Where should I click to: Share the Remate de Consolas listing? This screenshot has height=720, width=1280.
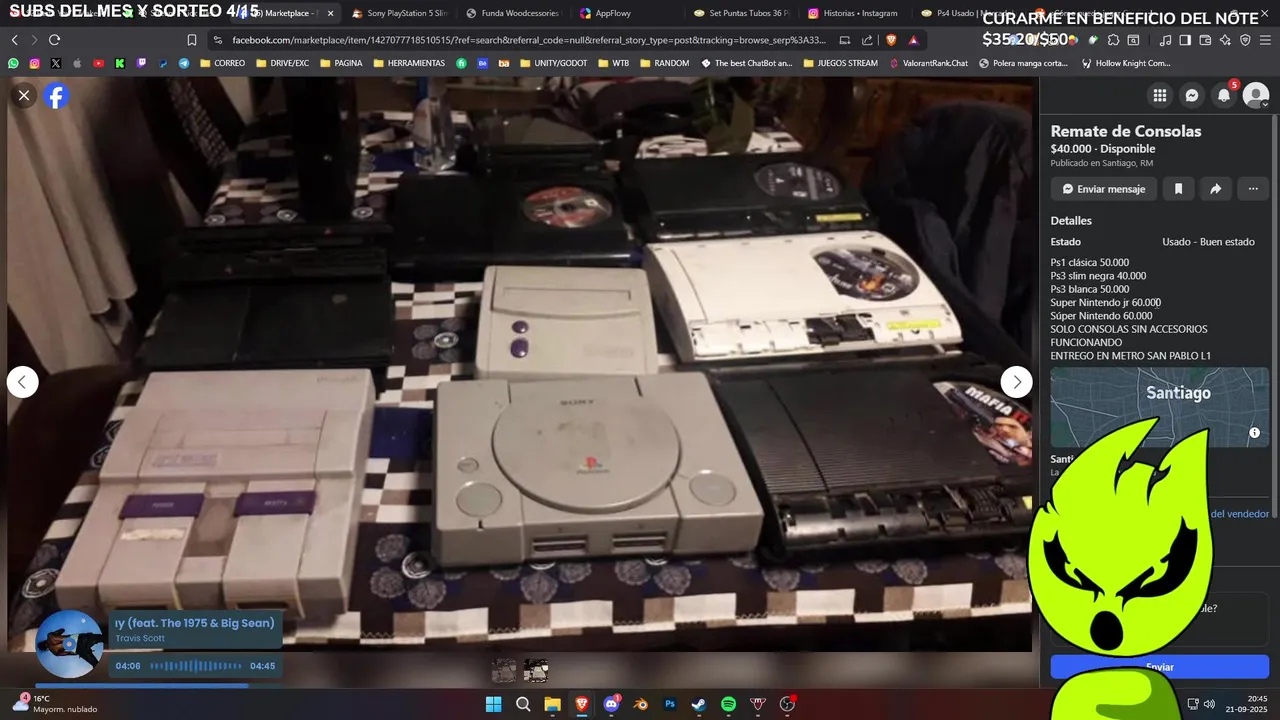(1215, 189)
